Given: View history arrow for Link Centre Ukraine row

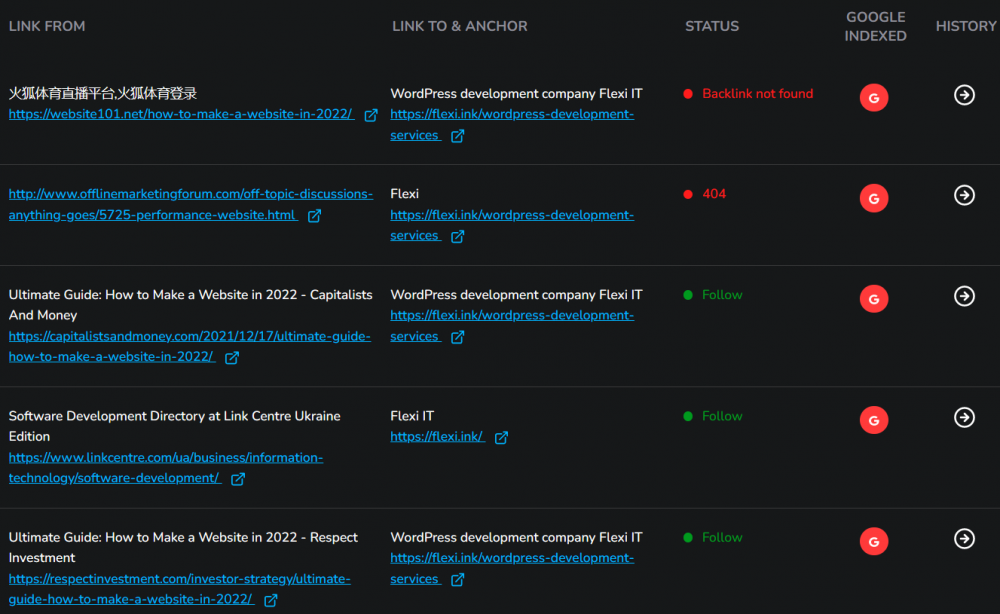Looking at the screenshot, I should (x=964, y=417).
